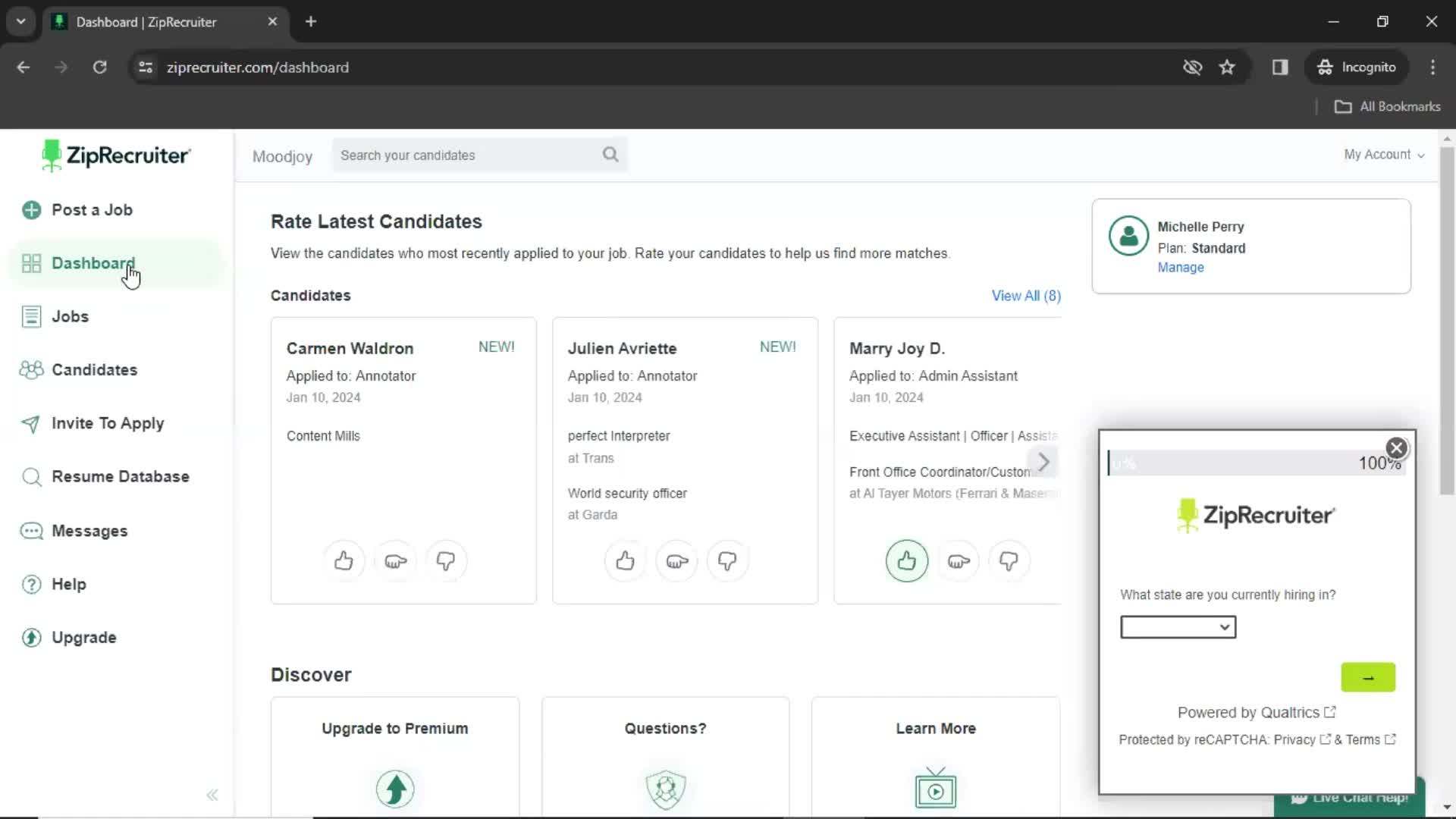Image resolution: width=1456 pixels, height=819 pixels.
Task: Click Manage under plan Standard
Action: click(1180, 268)
